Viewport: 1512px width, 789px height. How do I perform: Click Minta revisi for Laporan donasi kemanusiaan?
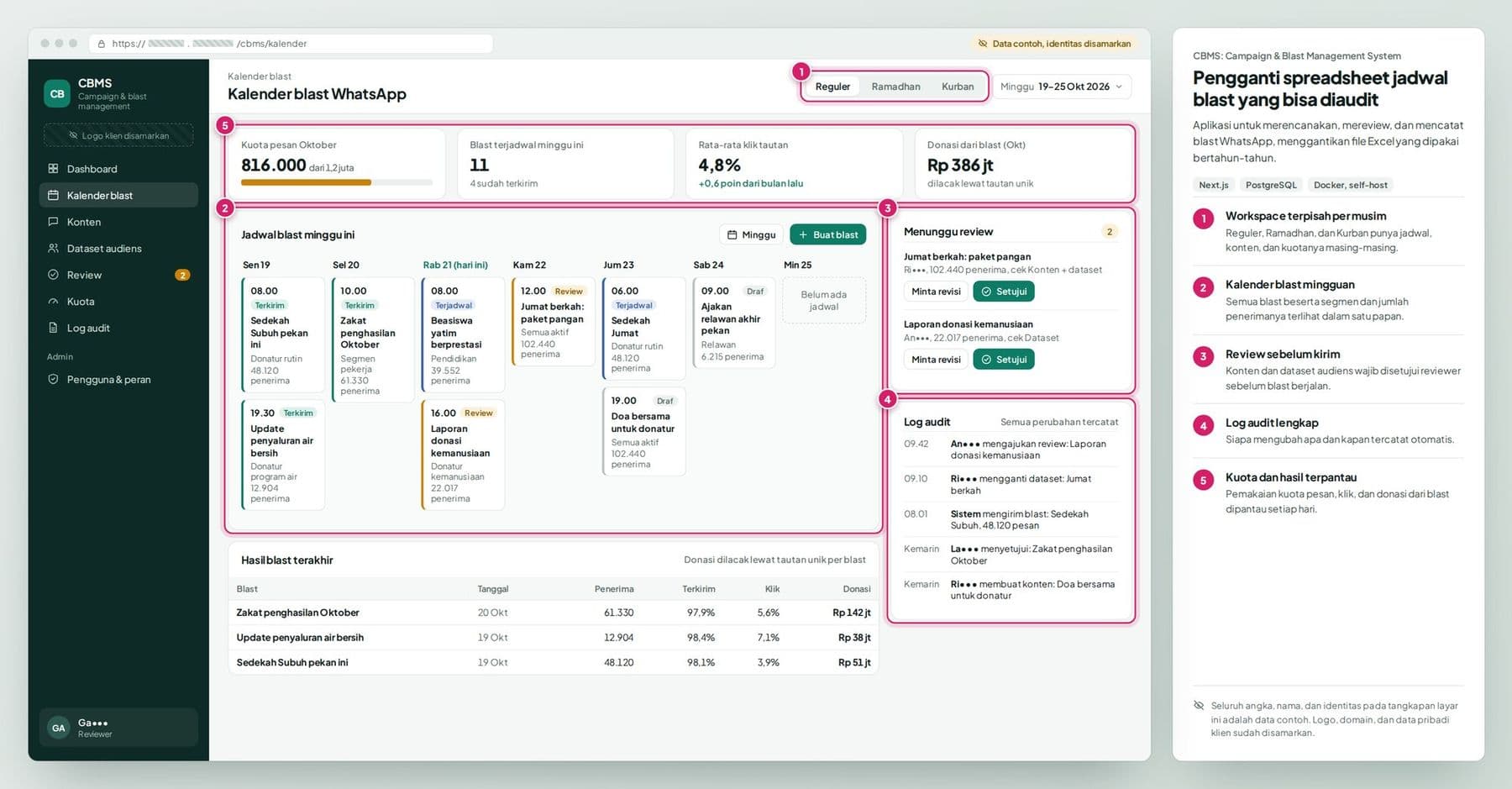click(936, 360)
